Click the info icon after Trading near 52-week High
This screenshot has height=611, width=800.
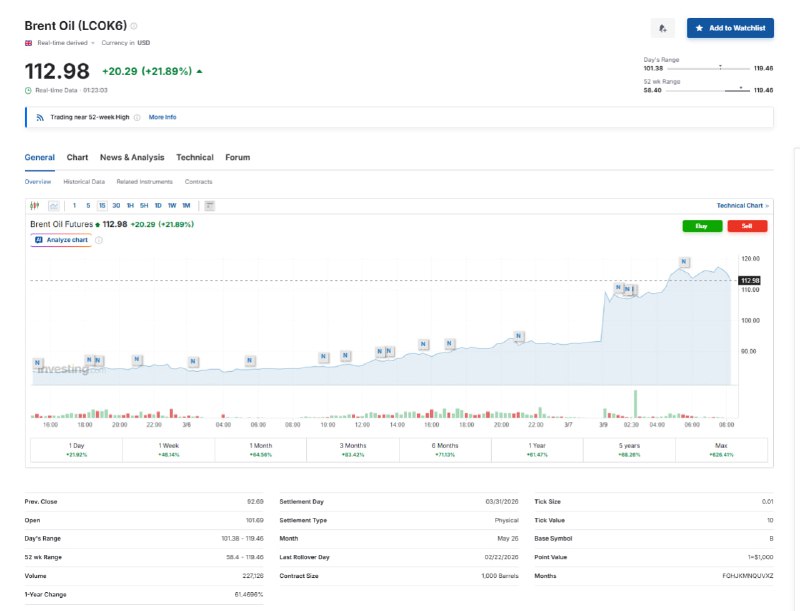click(x=137, y=117)
